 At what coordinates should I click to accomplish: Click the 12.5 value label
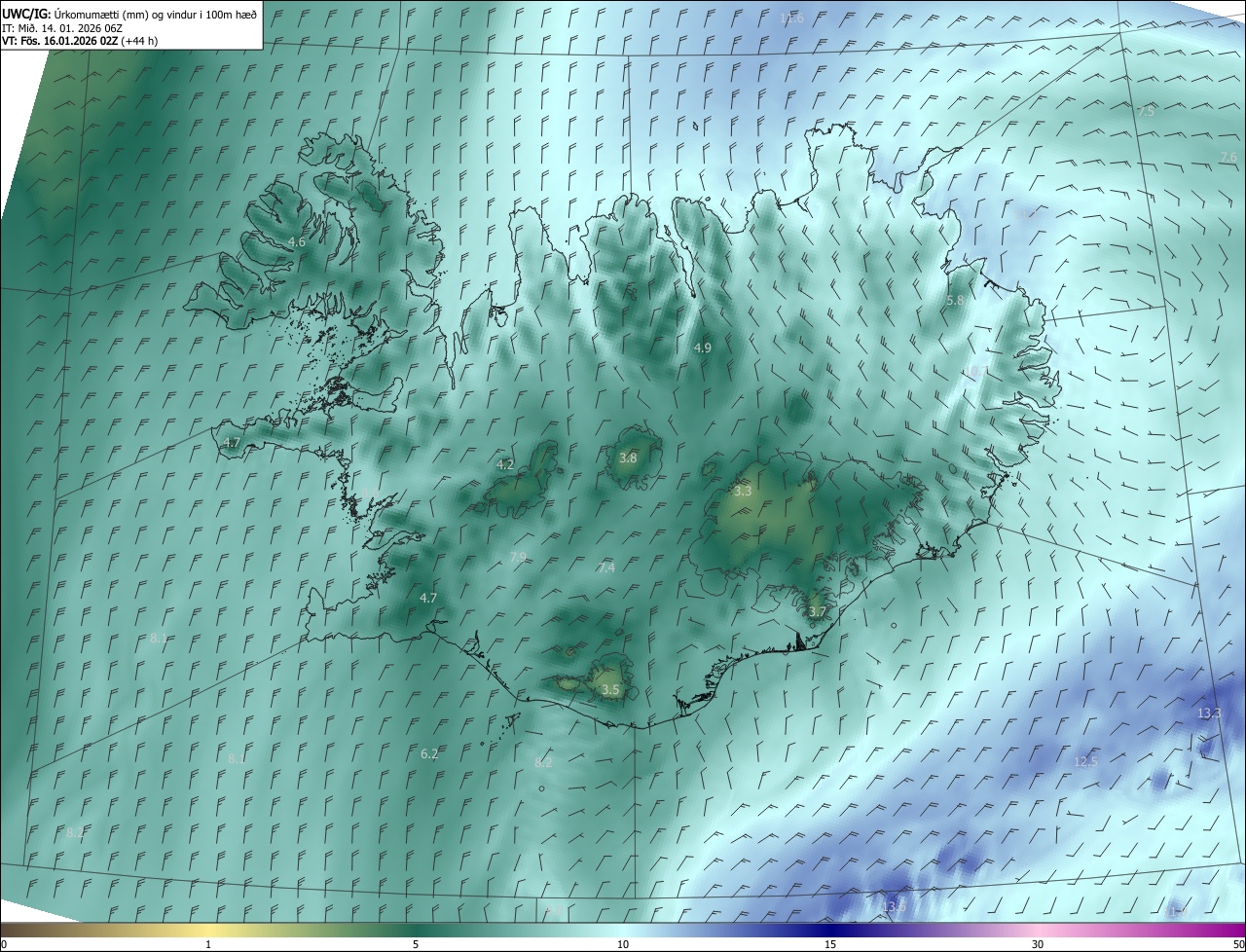pos(1085,761)
